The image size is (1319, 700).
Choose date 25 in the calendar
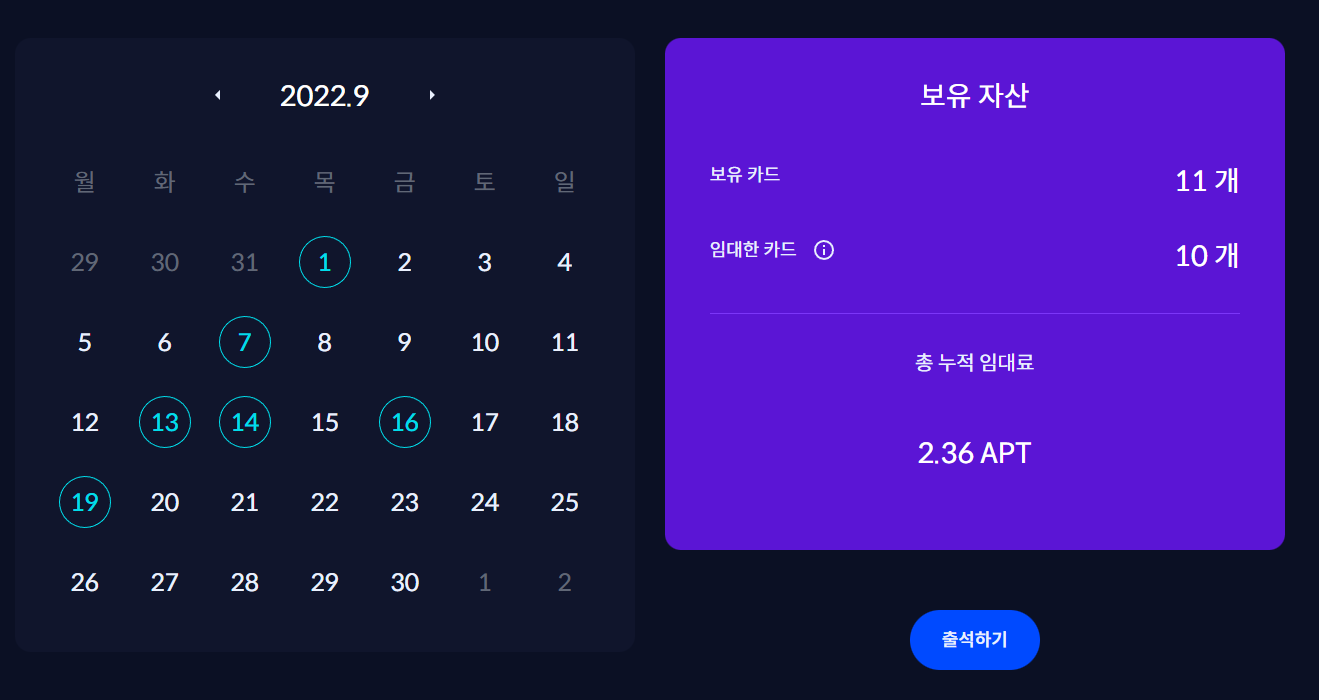pyautogui.click(x=565, y=502)
